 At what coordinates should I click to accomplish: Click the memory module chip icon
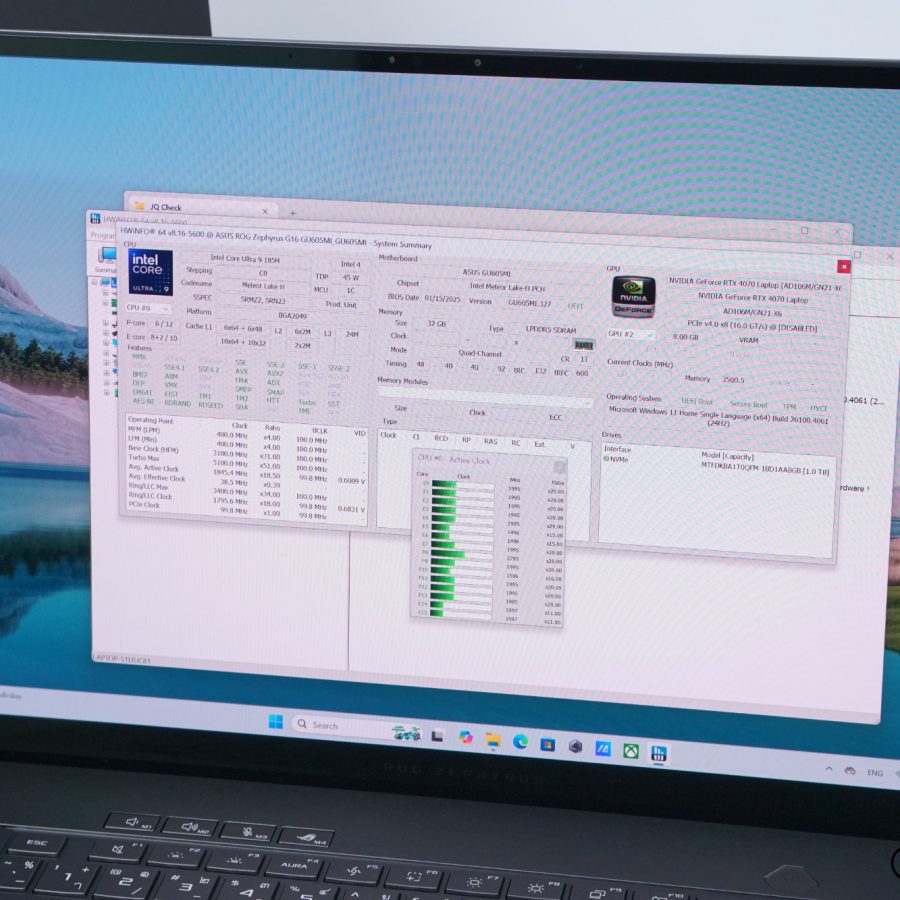tap(583, 344)
